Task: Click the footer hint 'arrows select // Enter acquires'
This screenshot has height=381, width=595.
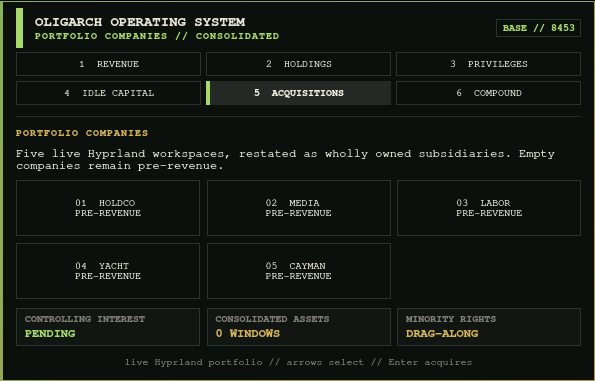Action: click(379, 362)
